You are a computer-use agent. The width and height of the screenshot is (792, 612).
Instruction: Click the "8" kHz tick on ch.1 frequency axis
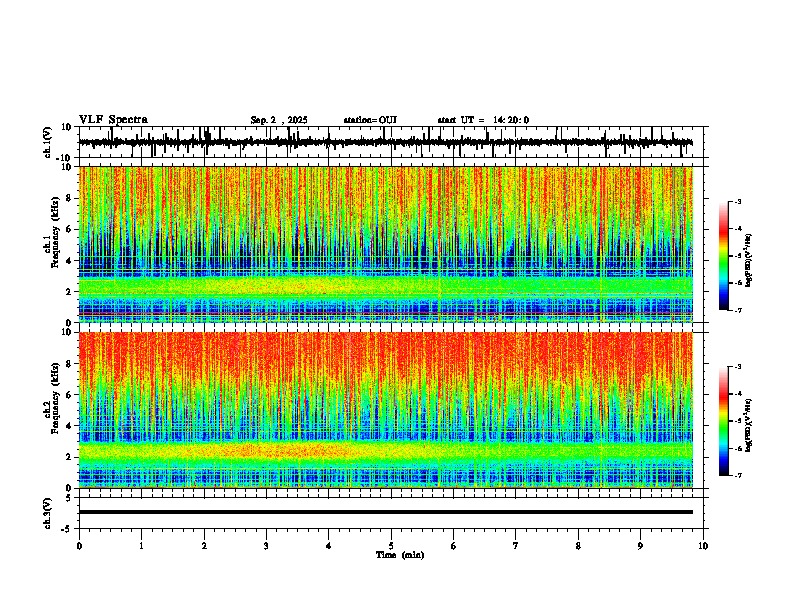[71, 198]
